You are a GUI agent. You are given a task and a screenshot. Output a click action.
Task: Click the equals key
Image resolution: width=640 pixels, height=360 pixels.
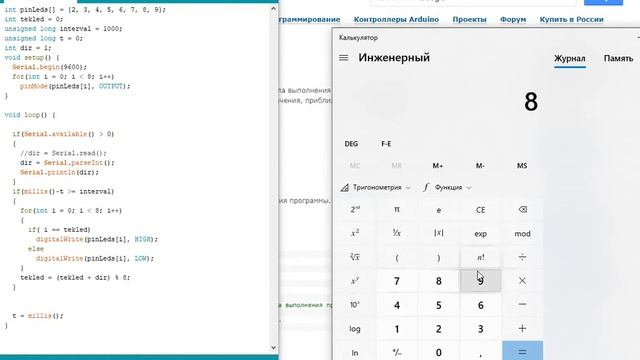click(x=522, y=351)
